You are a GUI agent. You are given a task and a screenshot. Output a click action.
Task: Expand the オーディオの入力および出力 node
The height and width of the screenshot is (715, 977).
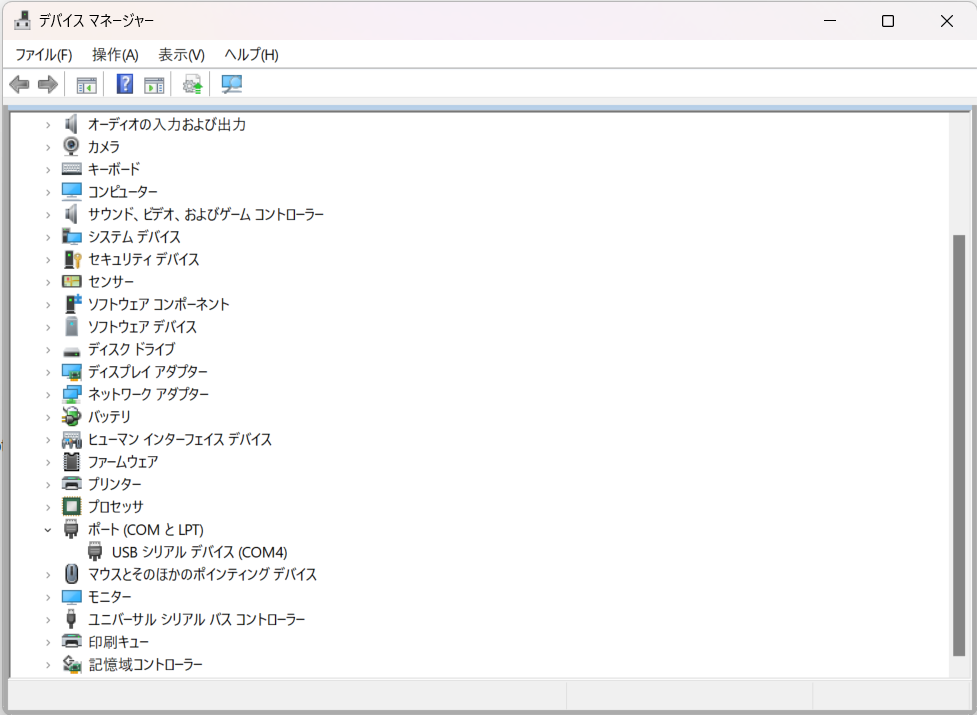48,125
